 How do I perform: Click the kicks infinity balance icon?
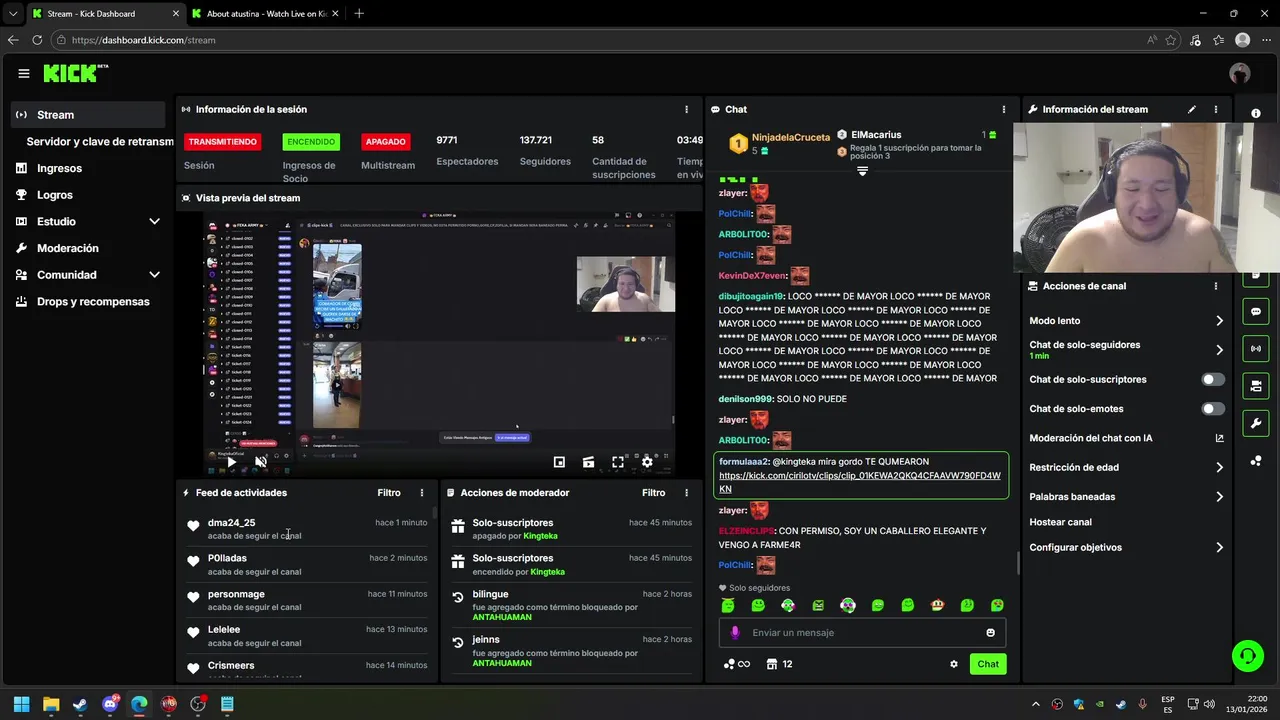736,664
